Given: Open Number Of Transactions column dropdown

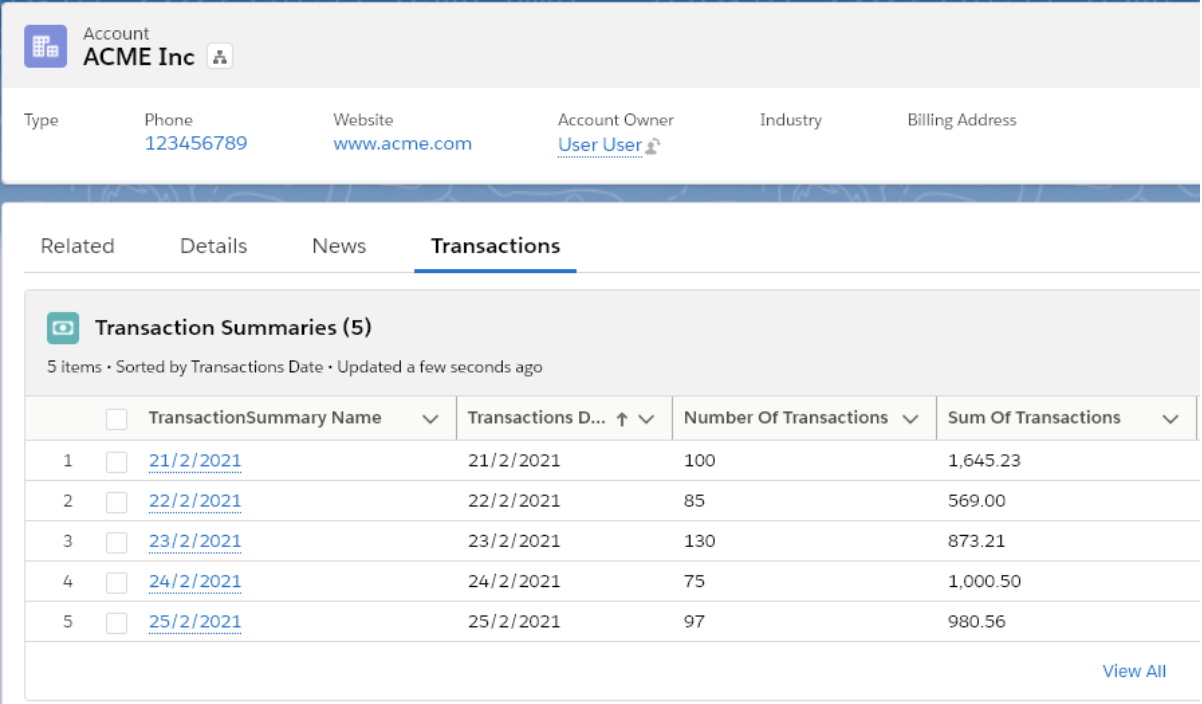Looking at the screenshot, I should [x=910, y=419].
